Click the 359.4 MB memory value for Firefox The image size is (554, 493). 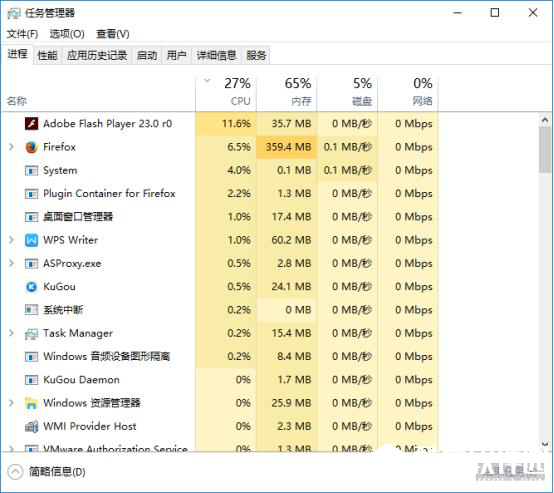289,147
